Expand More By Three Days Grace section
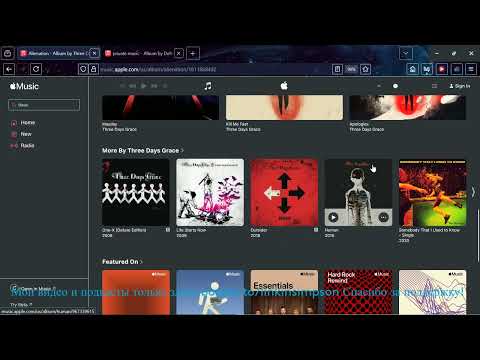 [143, 151]
